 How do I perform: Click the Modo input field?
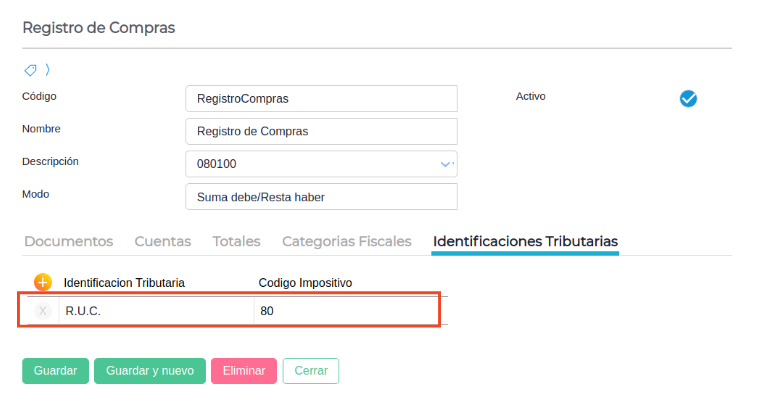321,197
